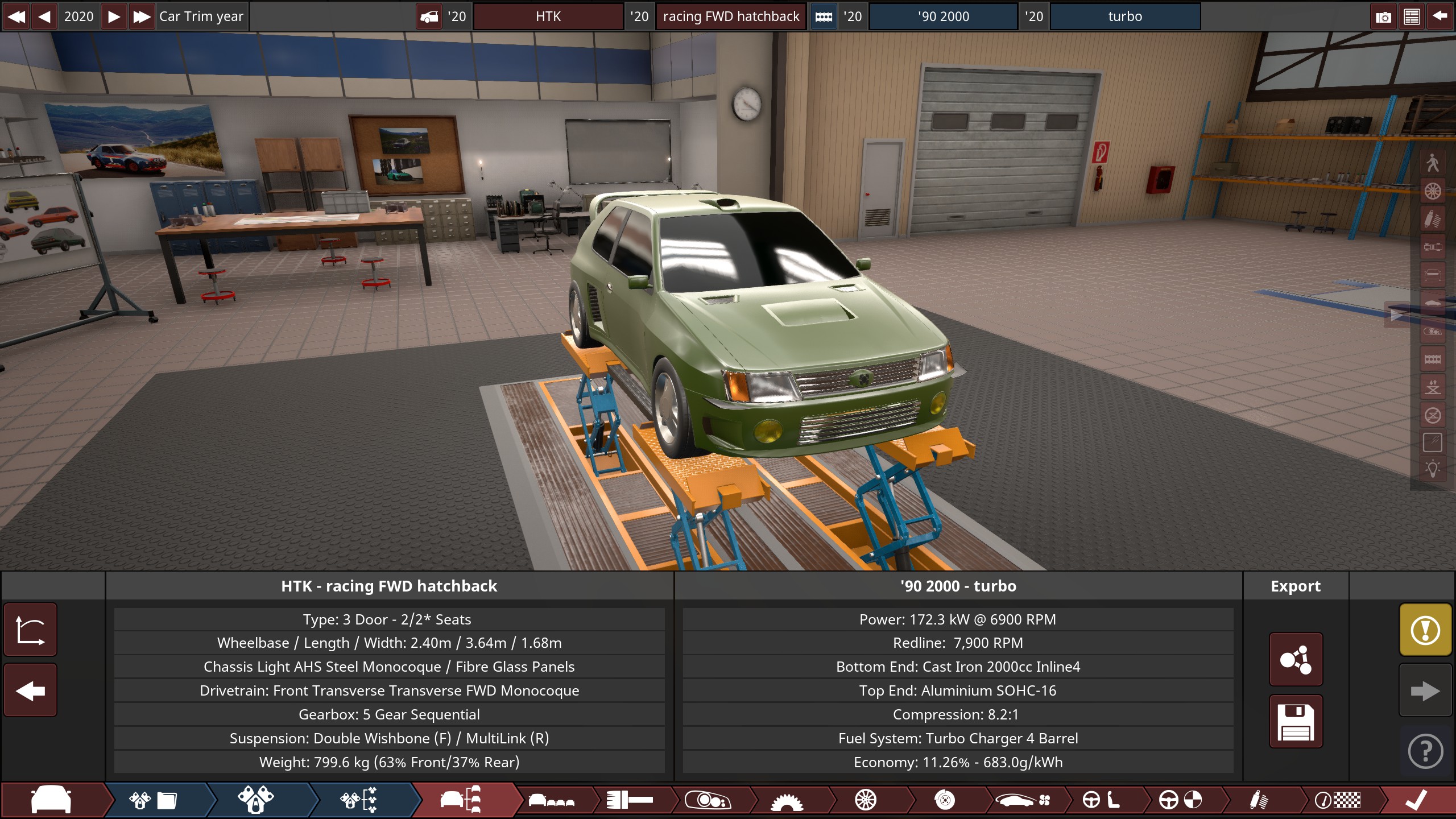Toggle the human scale figure display

pos(1433,163)
